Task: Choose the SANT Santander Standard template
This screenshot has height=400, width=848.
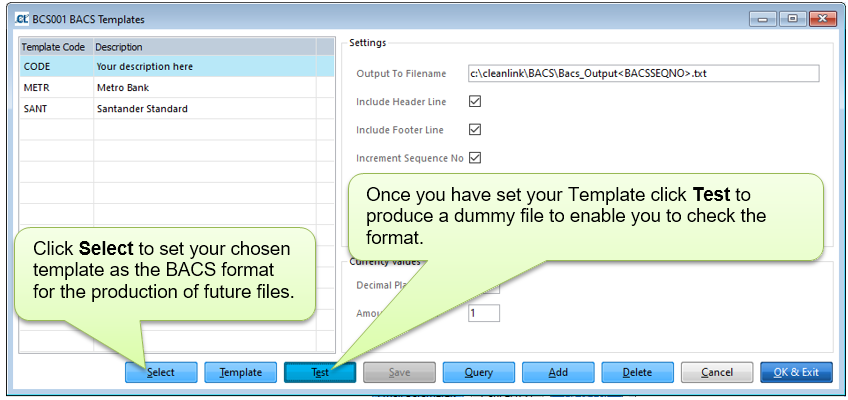Action: point(177,108)
